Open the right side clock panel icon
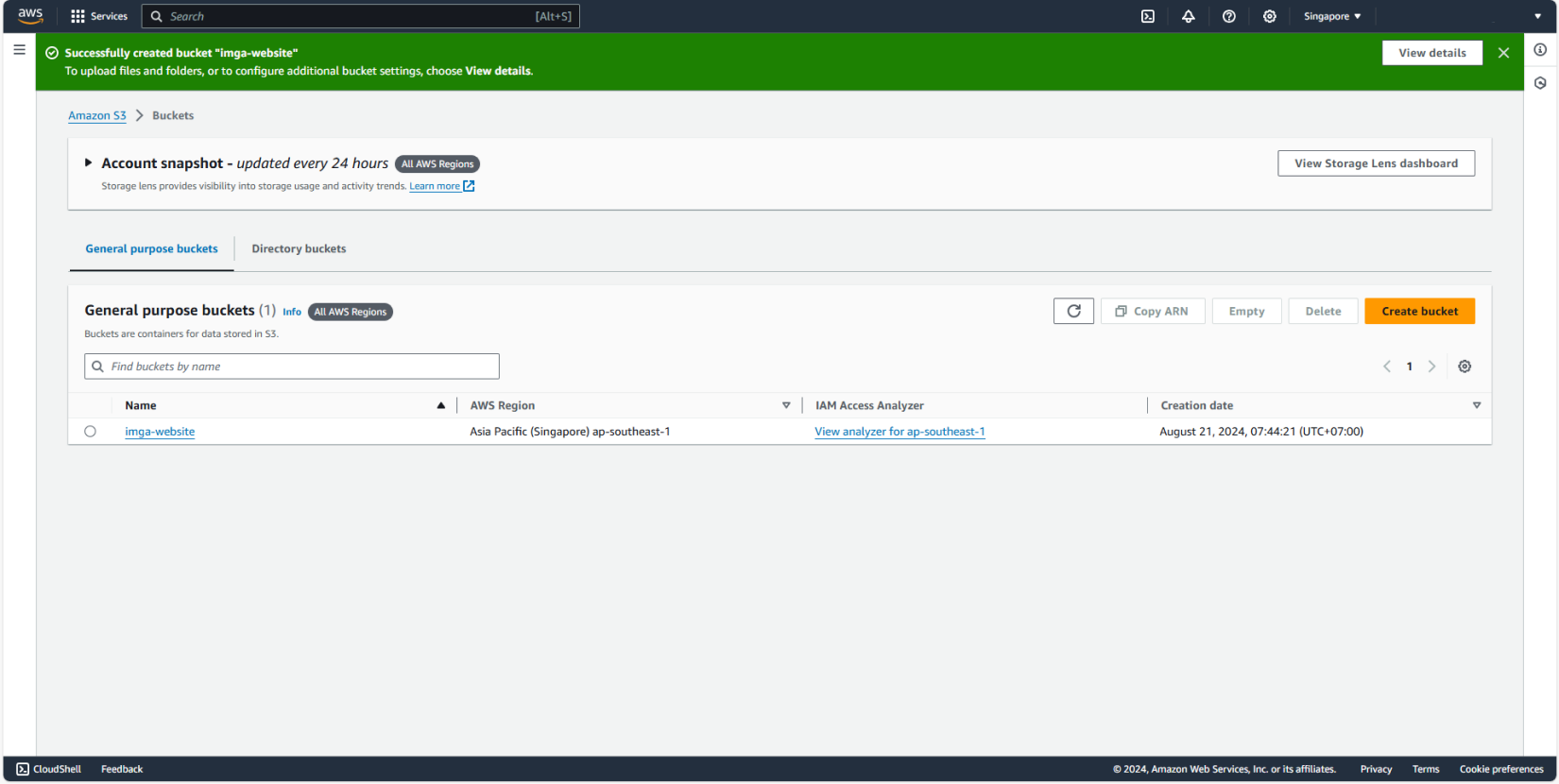 tap(1540, 83)
